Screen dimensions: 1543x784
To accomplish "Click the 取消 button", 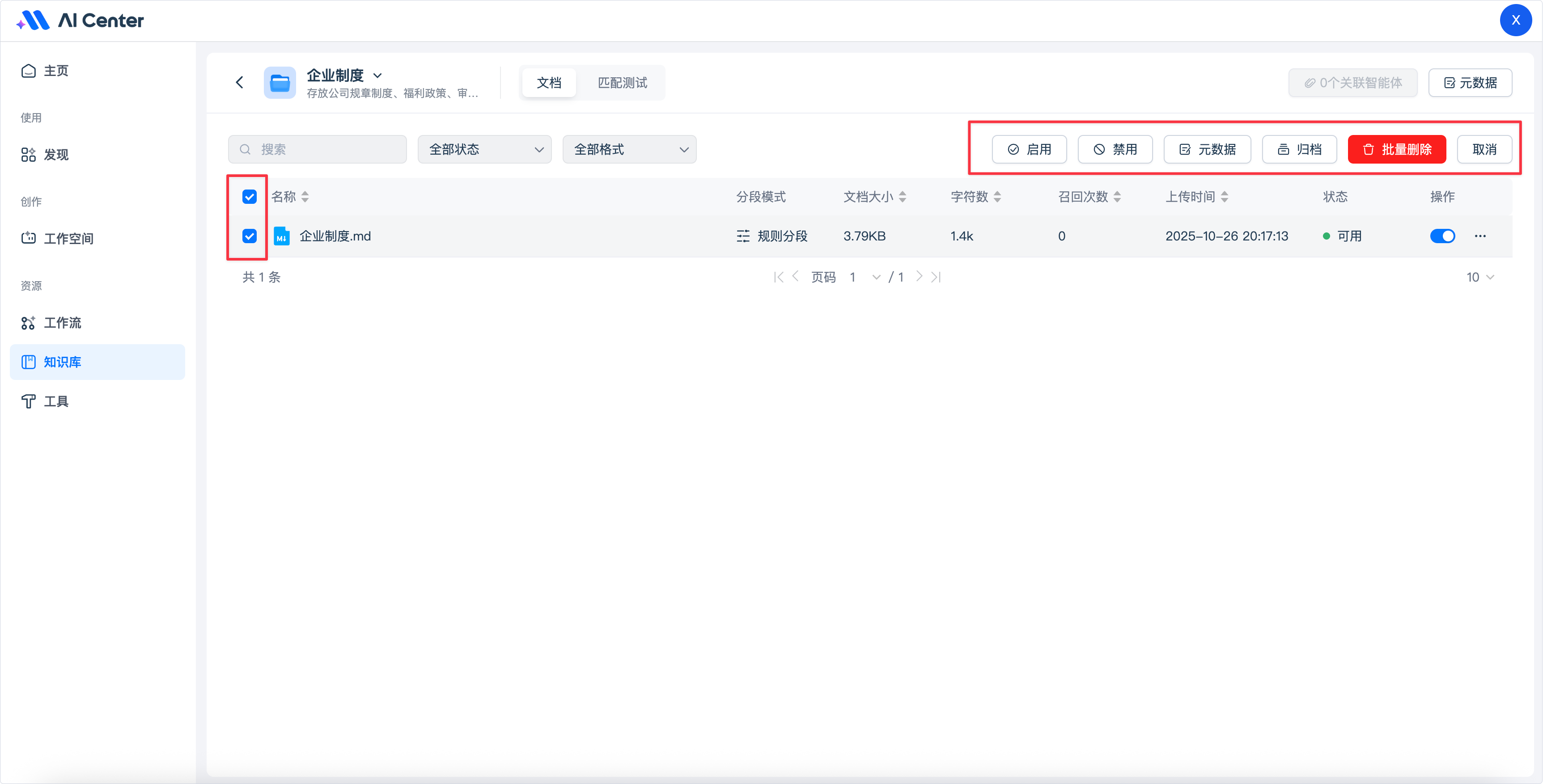I will tap(1484, 150).
